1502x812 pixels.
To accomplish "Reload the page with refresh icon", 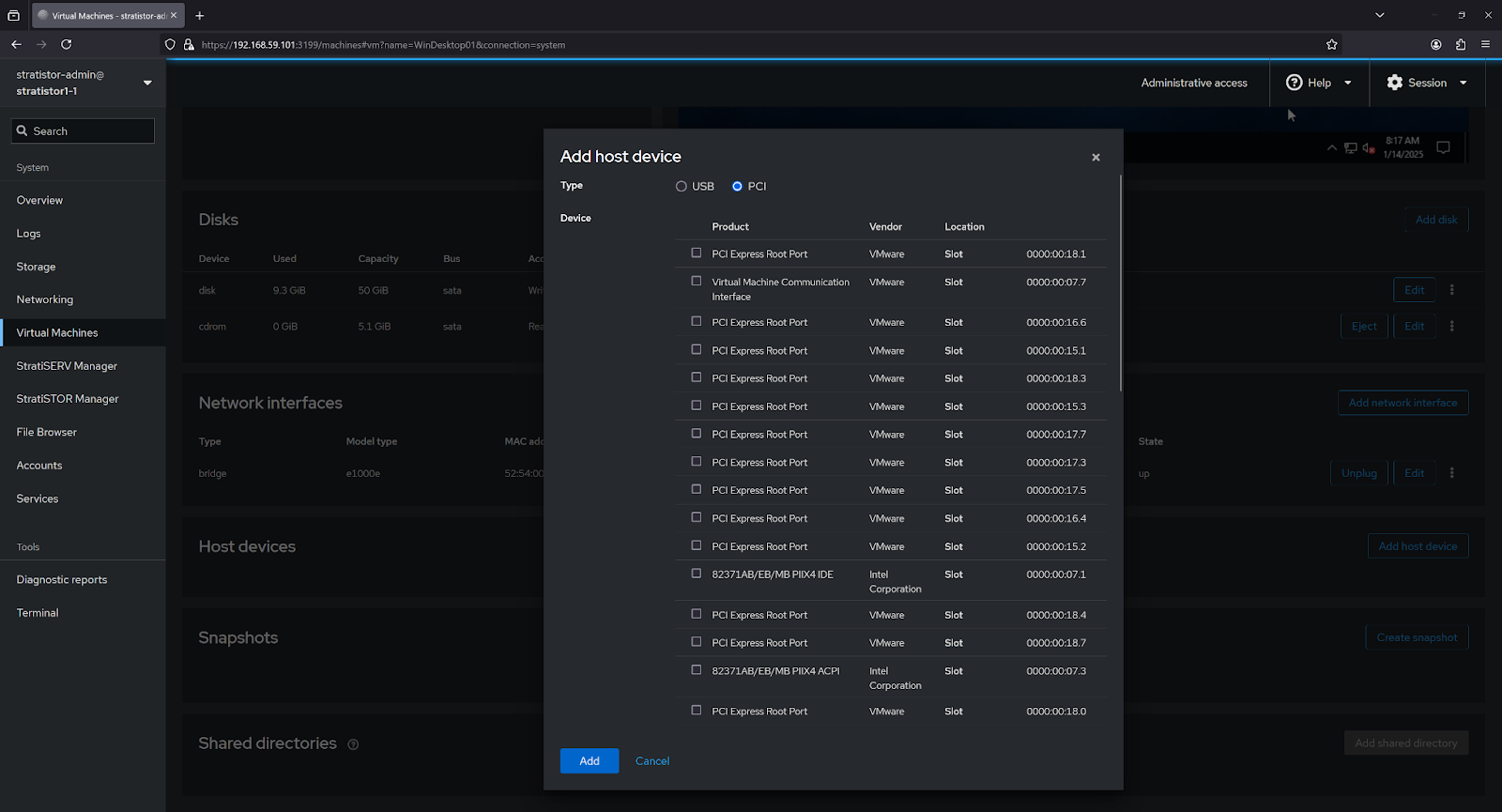I will point(66,44).
